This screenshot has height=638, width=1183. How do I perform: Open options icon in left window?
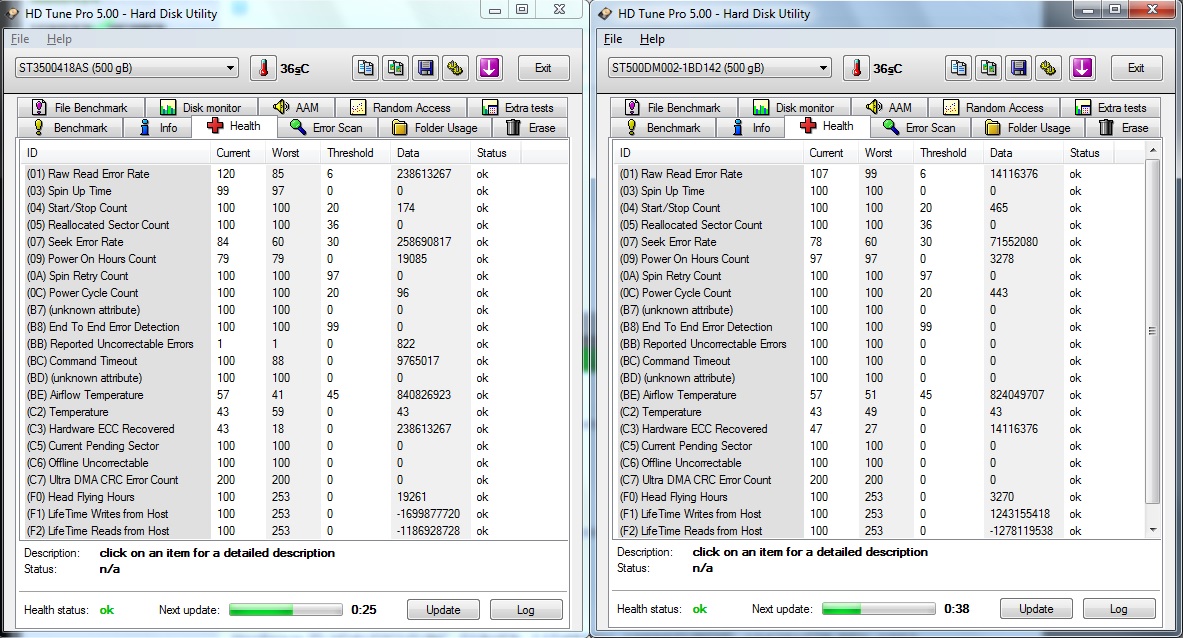[x=456, y=68]
